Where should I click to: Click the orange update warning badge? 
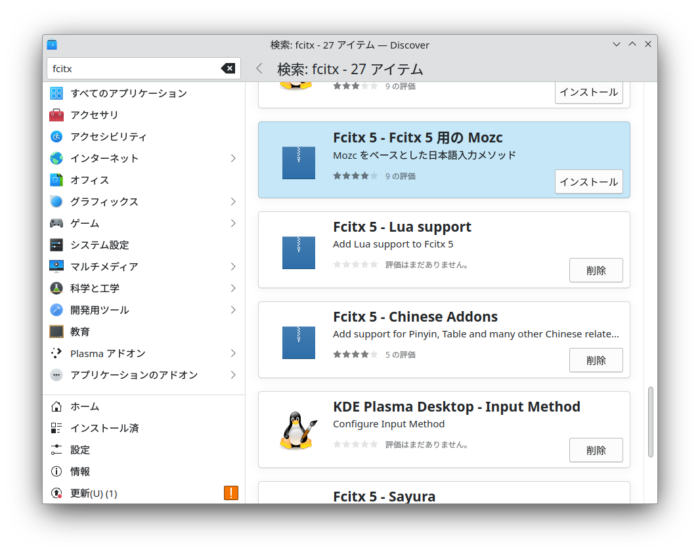pyautogui.click(x=231, y=493)
